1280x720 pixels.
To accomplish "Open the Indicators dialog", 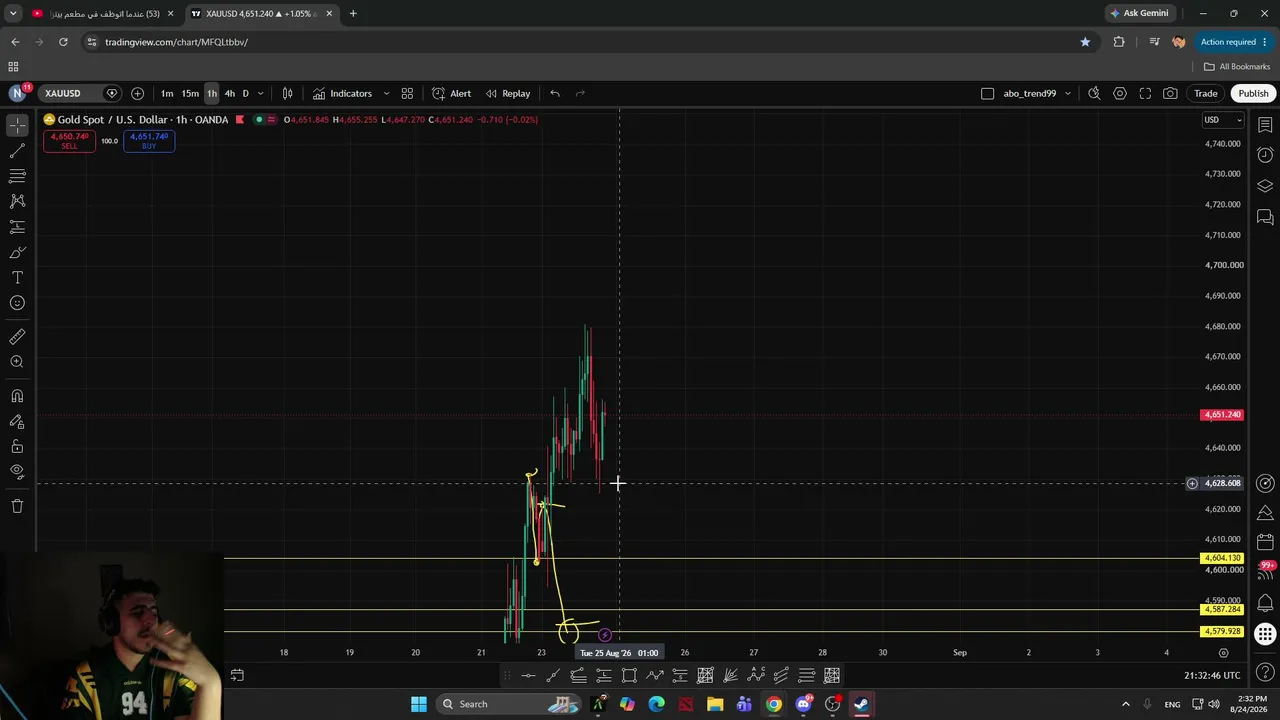I will click(342, 93).
